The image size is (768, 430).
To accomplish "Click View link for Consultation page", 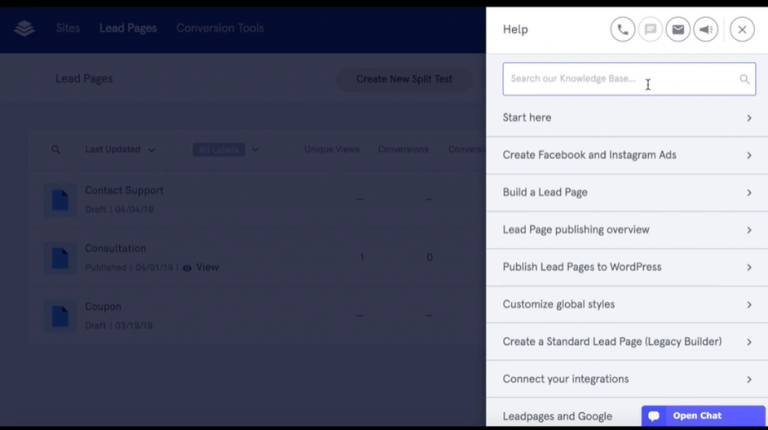I will click(207, 267).
